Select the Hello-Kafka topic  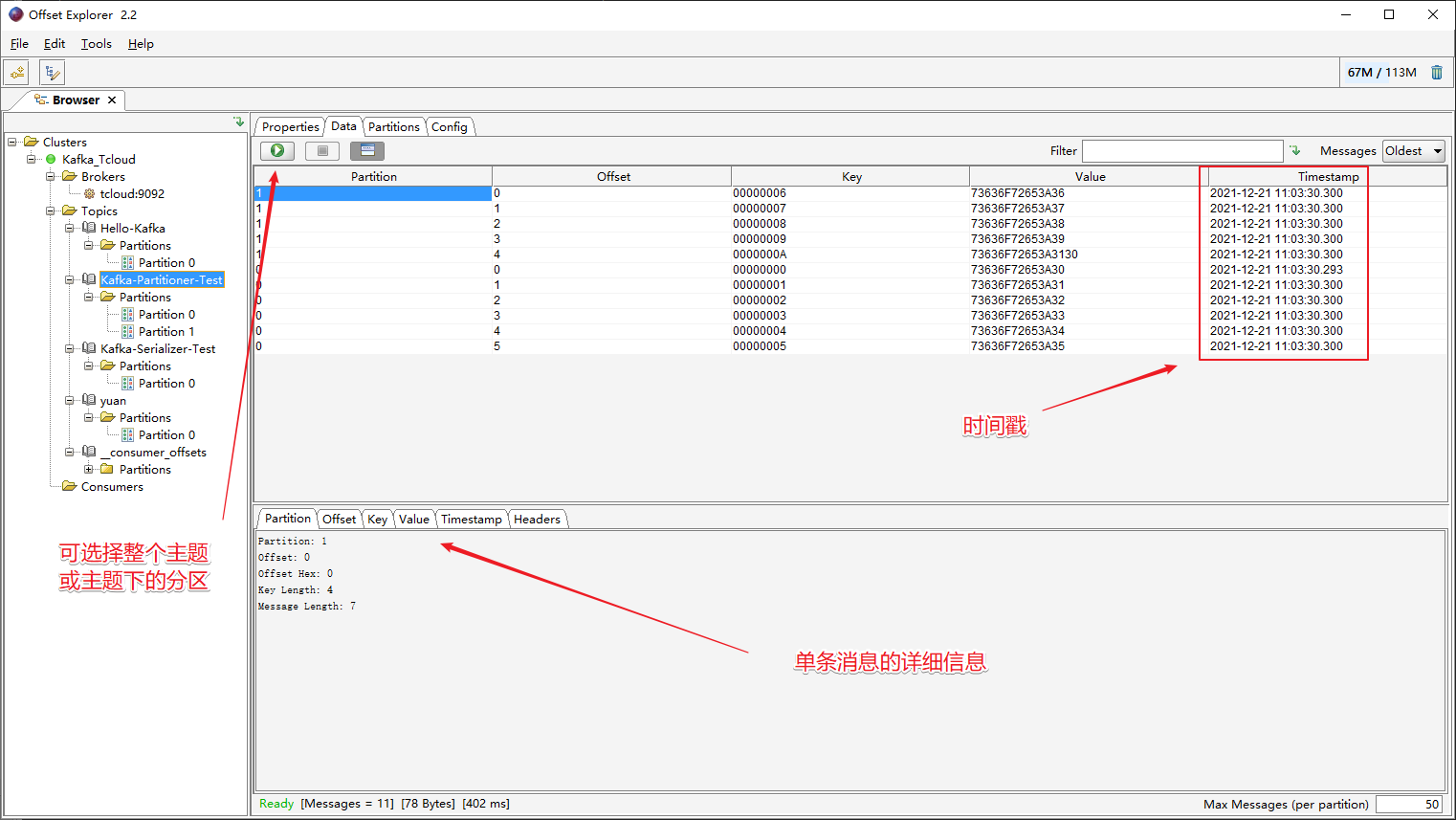click(132, 228)
